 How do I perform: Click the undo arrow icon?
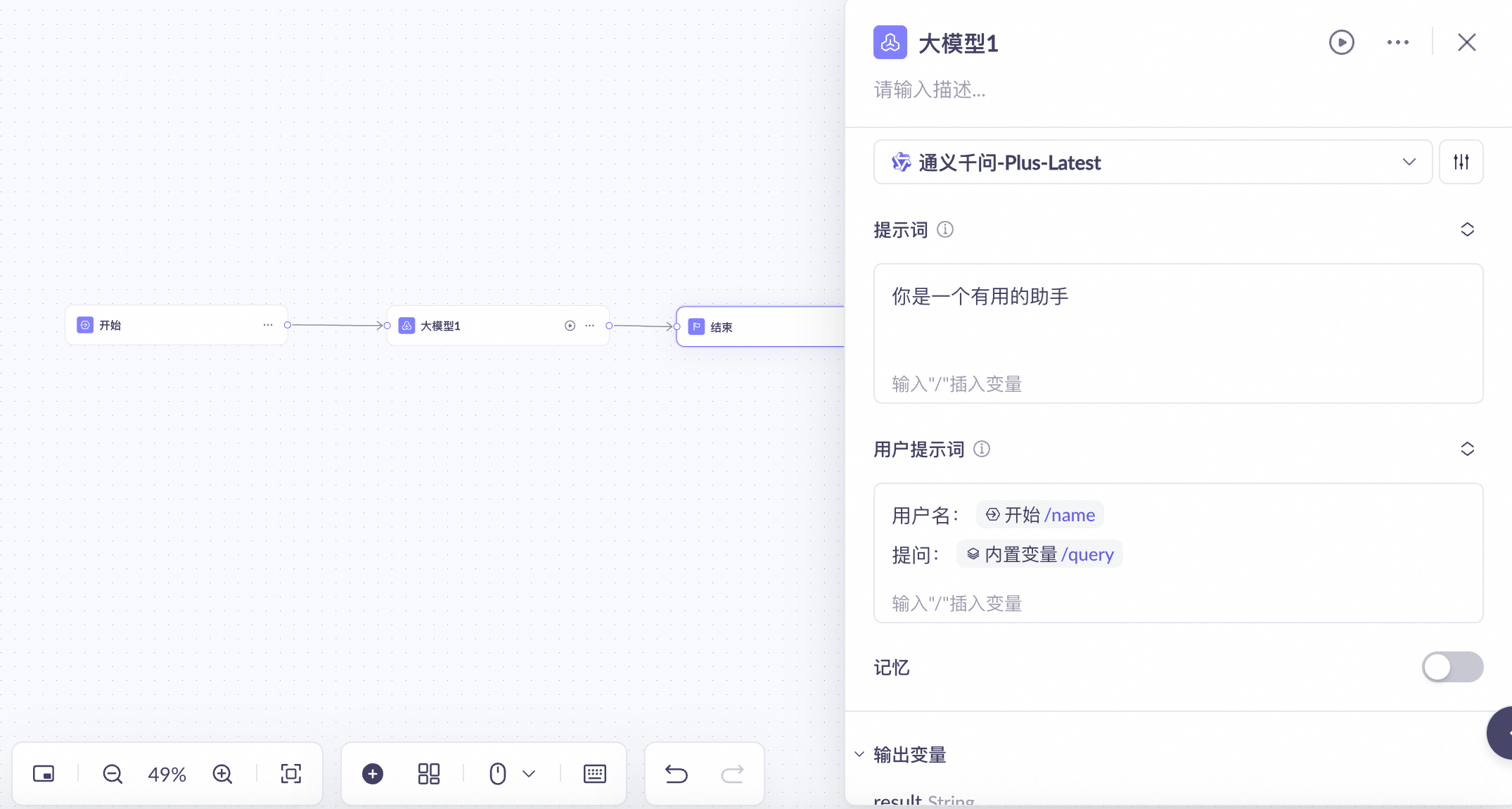(676, 775)
